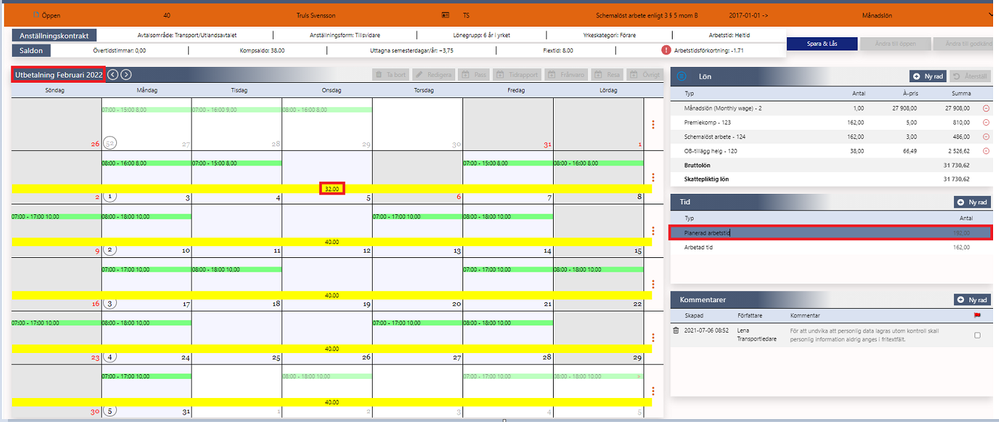
Task: Expand the three-dot menu for week 5
Action: pyautogui.click(x=653, y=391)
